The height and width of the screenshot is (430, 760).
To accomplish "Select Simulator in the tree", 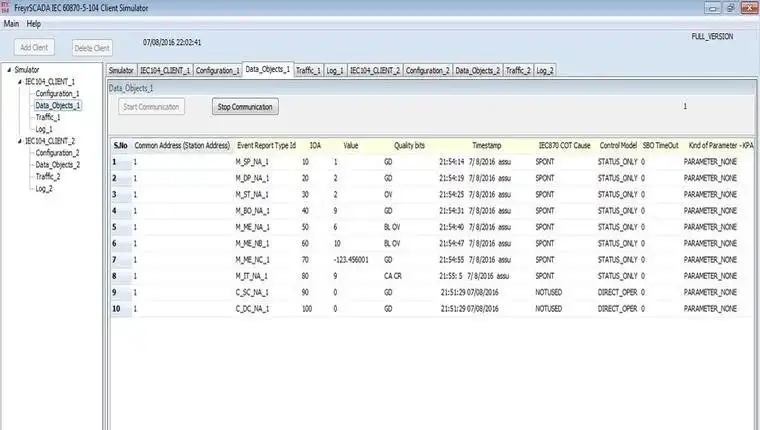I will (27, 70).
